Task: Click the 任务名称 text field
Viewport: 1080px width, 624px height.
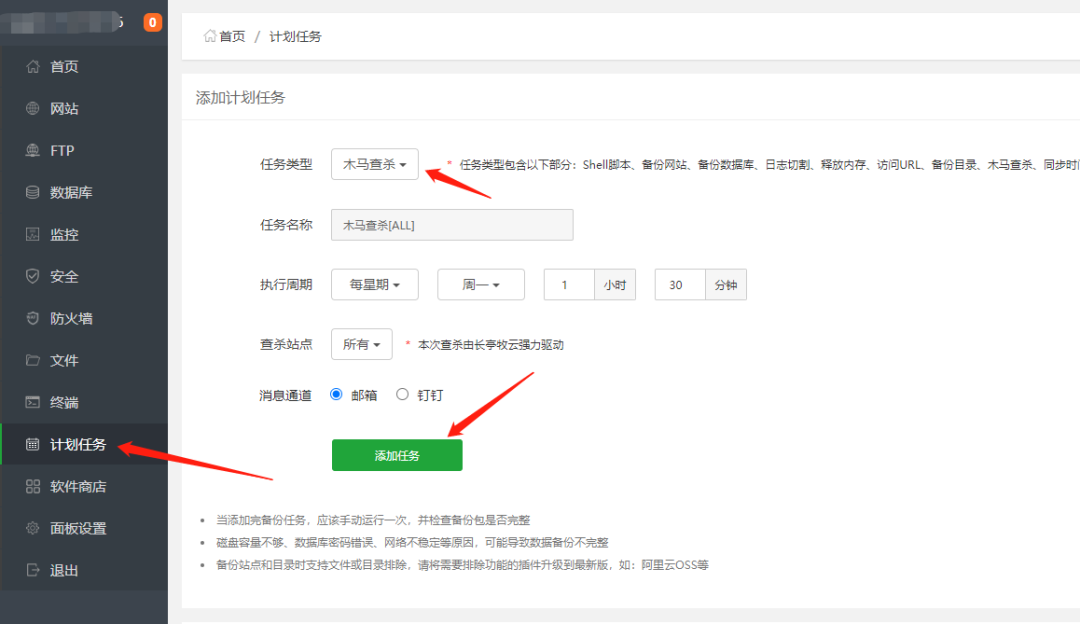Action: click(x=452, y=225)
